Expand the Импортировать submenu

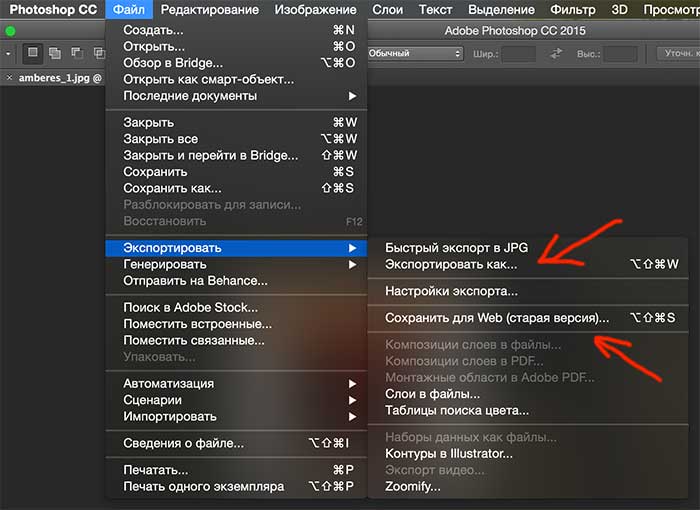tap(237, 417)
